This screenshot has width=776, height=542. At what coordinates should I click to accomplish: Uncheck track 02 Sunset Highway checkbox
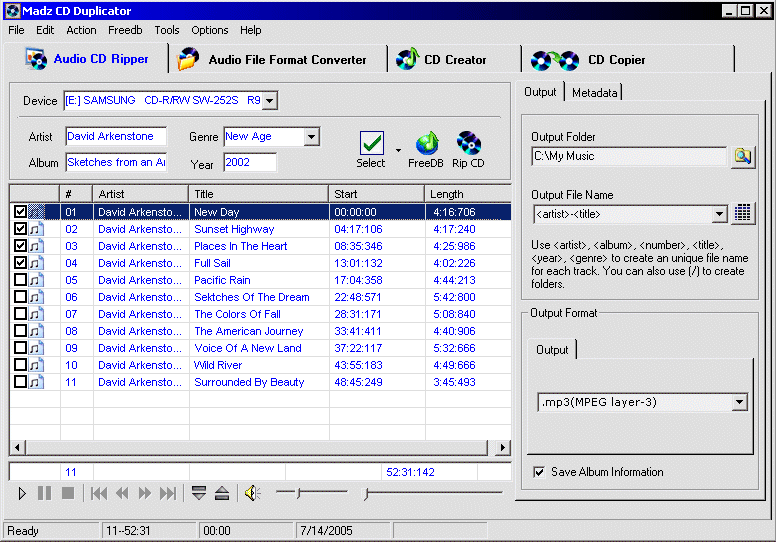tap(20, 229)
